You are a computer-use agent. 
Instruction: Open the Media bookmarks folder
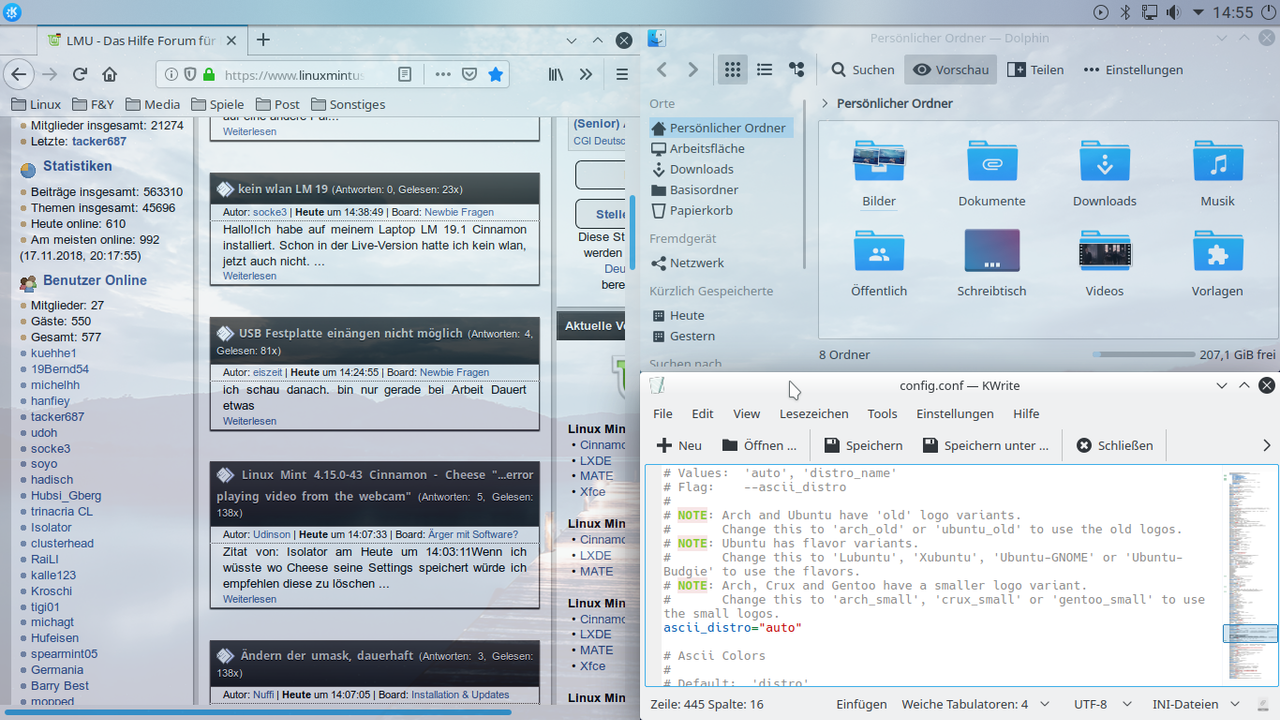coord(152,104)
